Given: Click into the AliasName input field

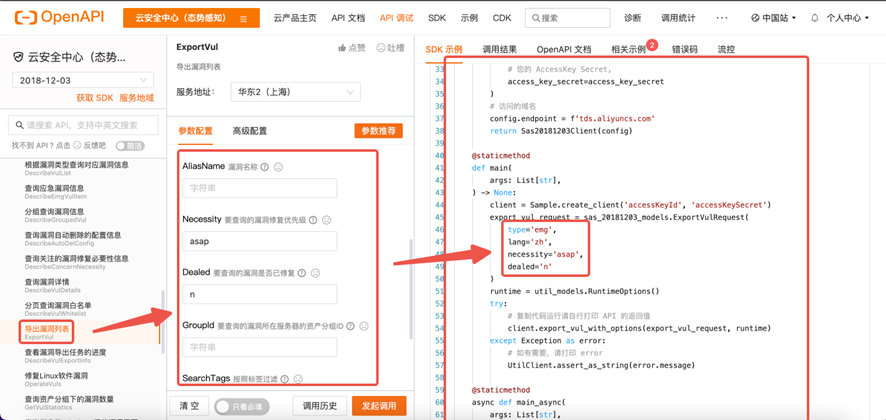Looking at the screenshot, I should (260, 188).
